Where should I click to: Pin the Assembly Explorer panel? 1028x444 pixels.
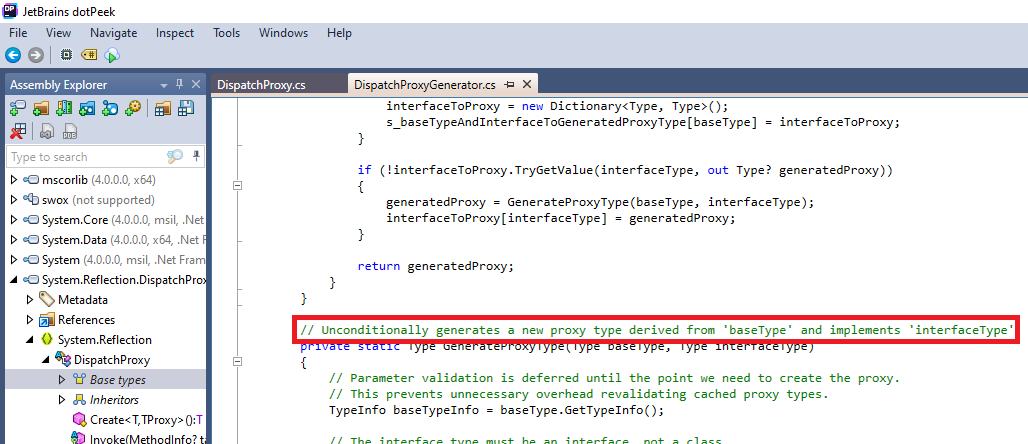click(x=180, y=85)
